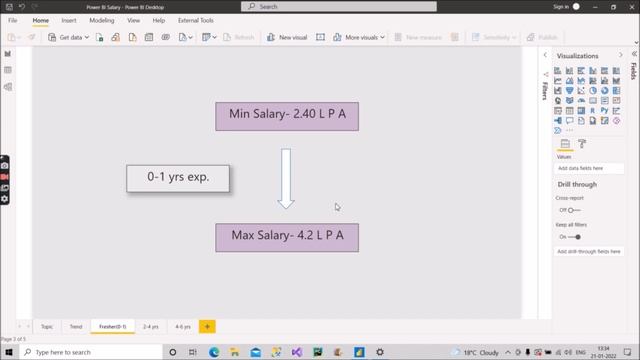Open the 4-6 yrs page tab
This screenshot has width=640, height=360.
coord(183,327)
